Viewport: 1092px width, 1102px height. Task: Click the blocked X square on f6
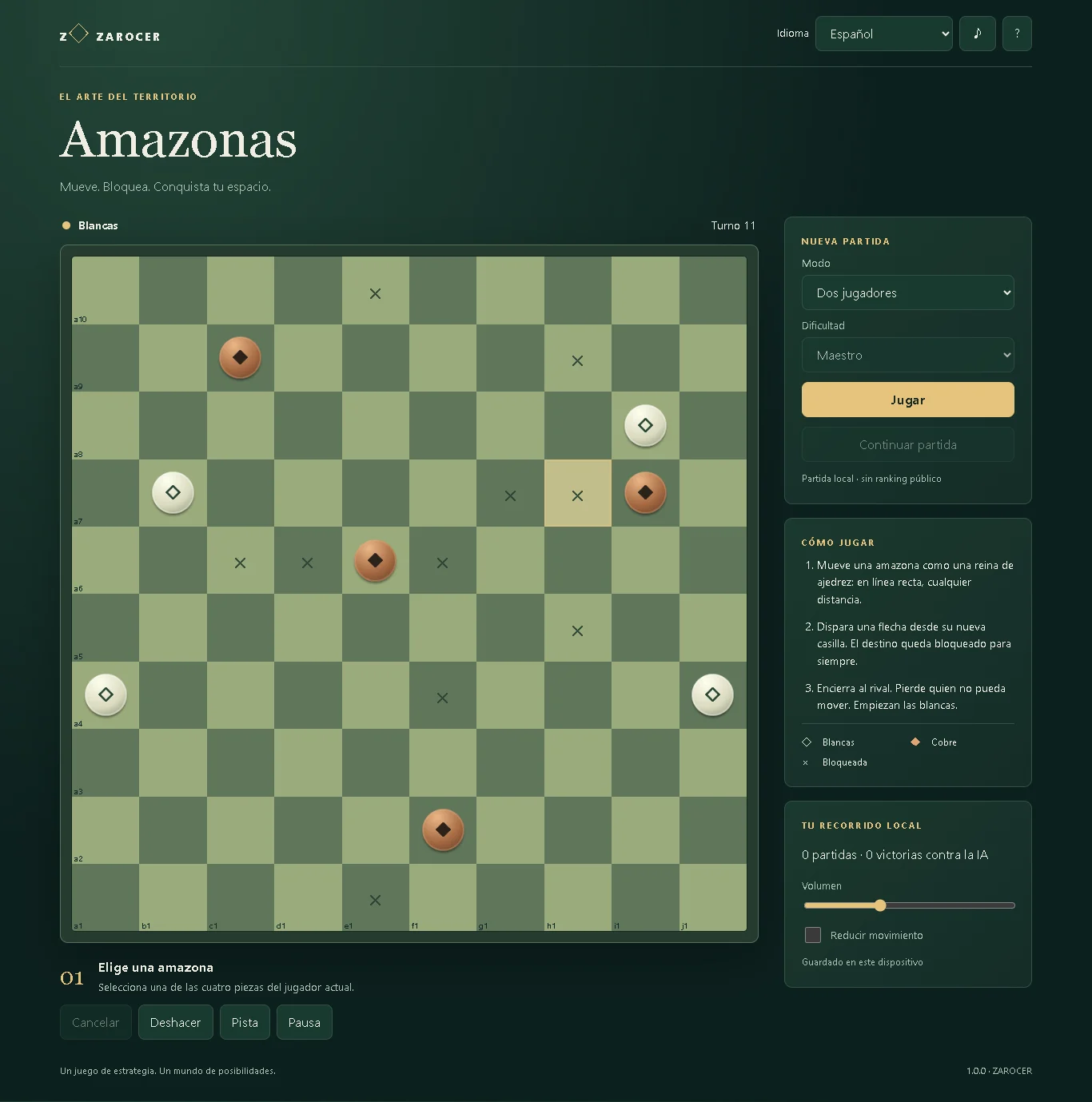(x=443, y=560)
